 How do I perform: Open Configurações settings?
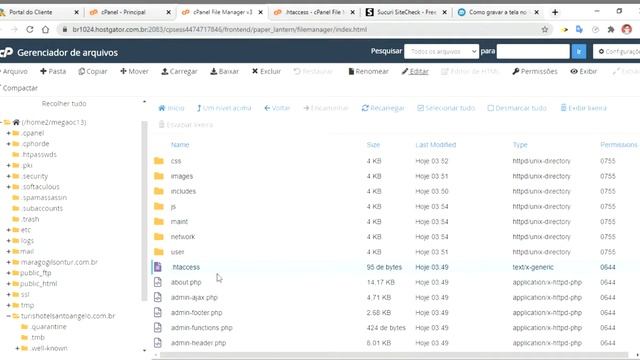coord(617,51)
